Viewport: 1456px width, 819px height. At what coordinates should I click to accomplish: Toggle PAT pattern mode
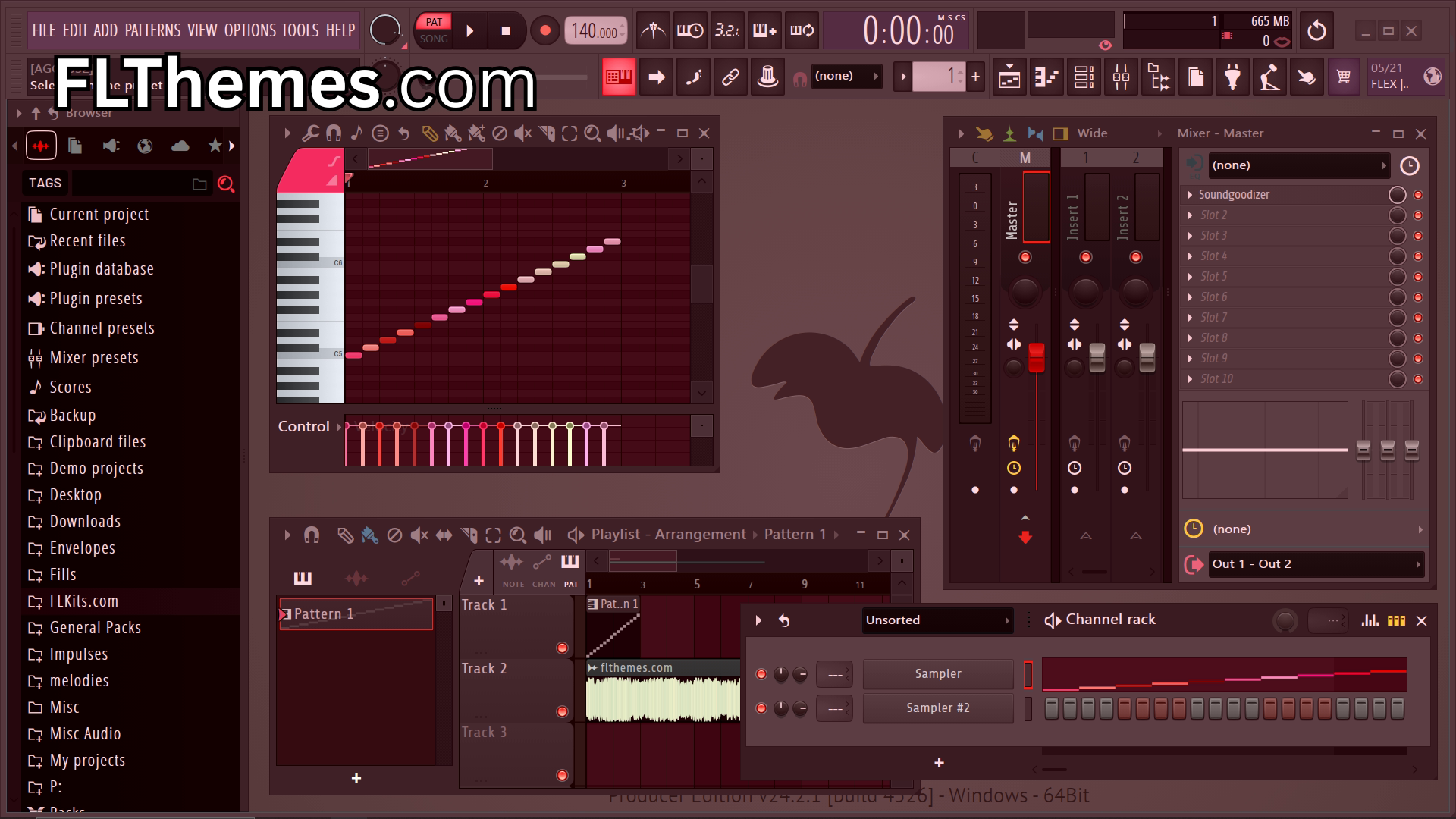(434, 22)
